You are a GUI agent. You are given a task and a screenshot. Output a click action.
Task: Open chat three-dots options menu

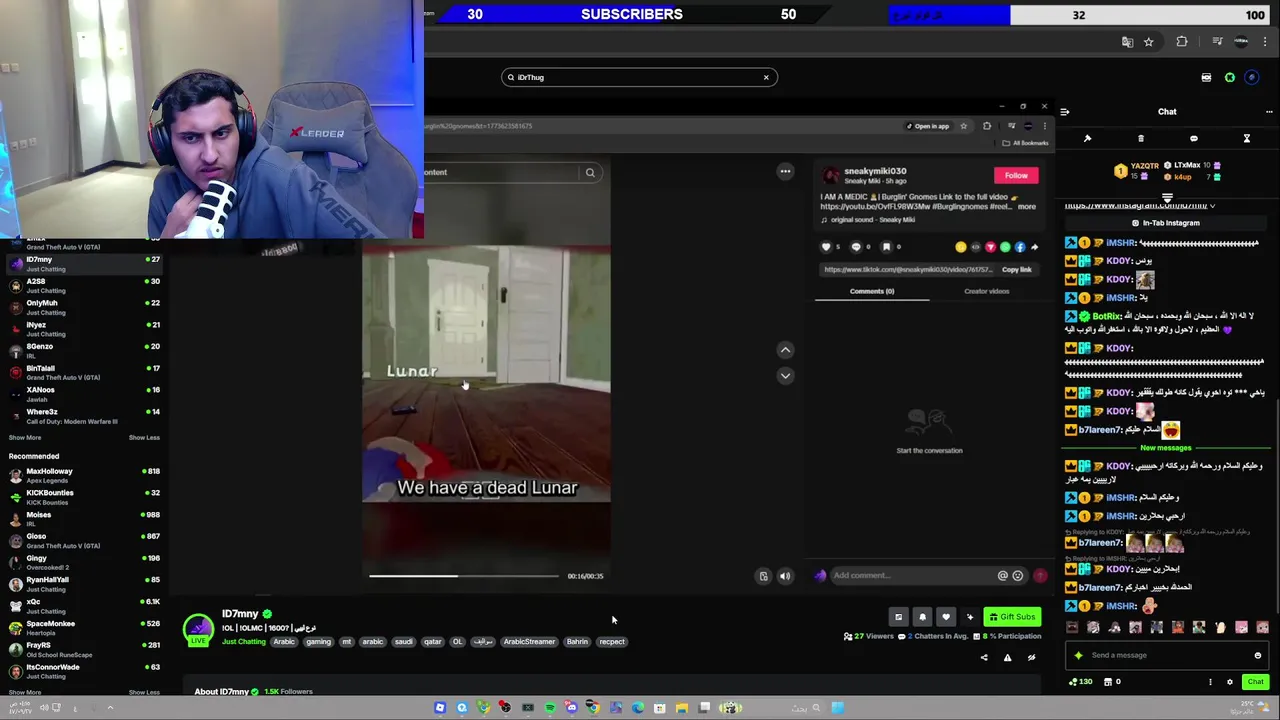[x=1269, y=112]
